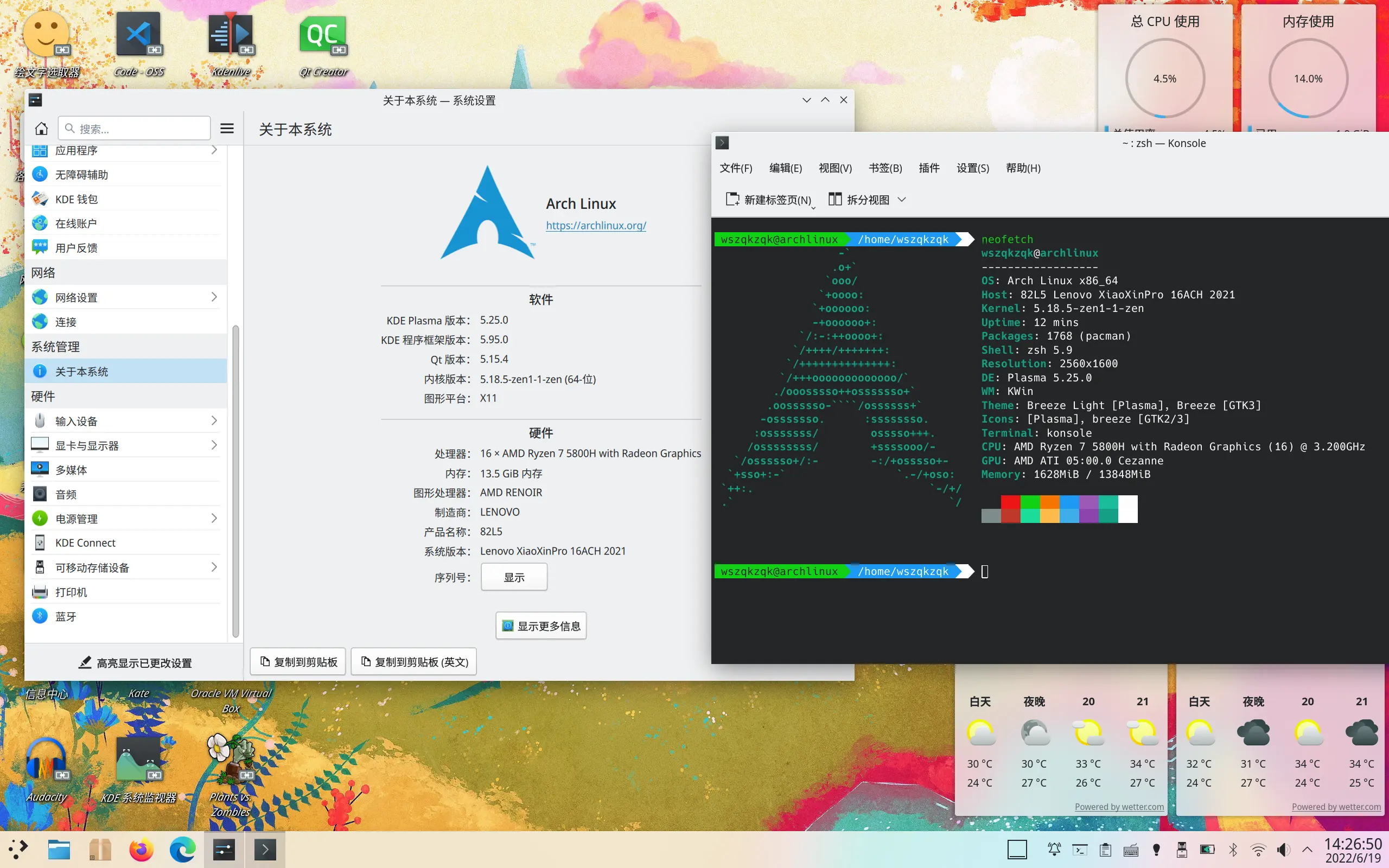Click the taskbar digital clock
The height and width of the screenshot is (868, 1389).
(1353, 850)
